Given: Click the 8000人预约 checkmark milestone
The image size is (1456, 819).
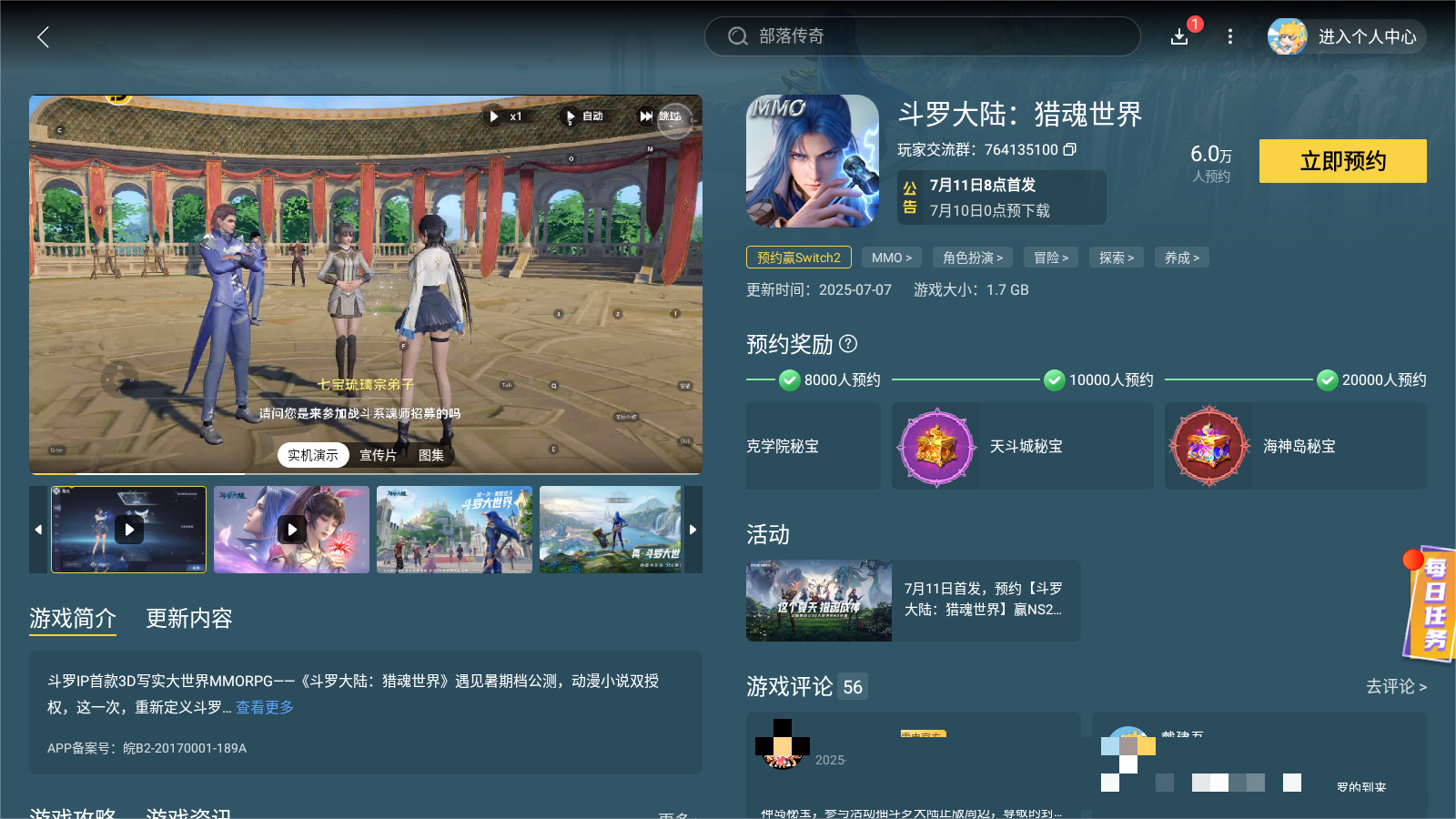Looking at the screenshot, I should [x=790, y=379].
